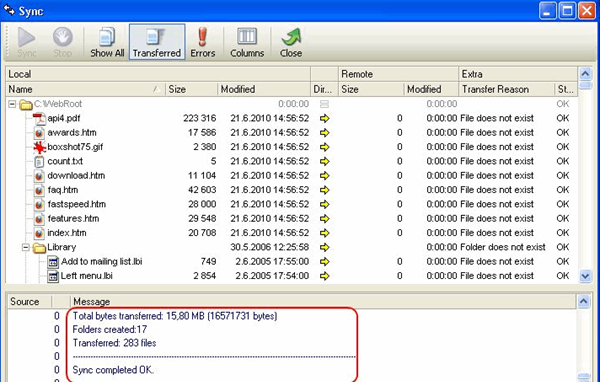Click modified date 2.6.2005 17:55:00
This screenshot has height=382, width=600.
[x=272, y=262]
